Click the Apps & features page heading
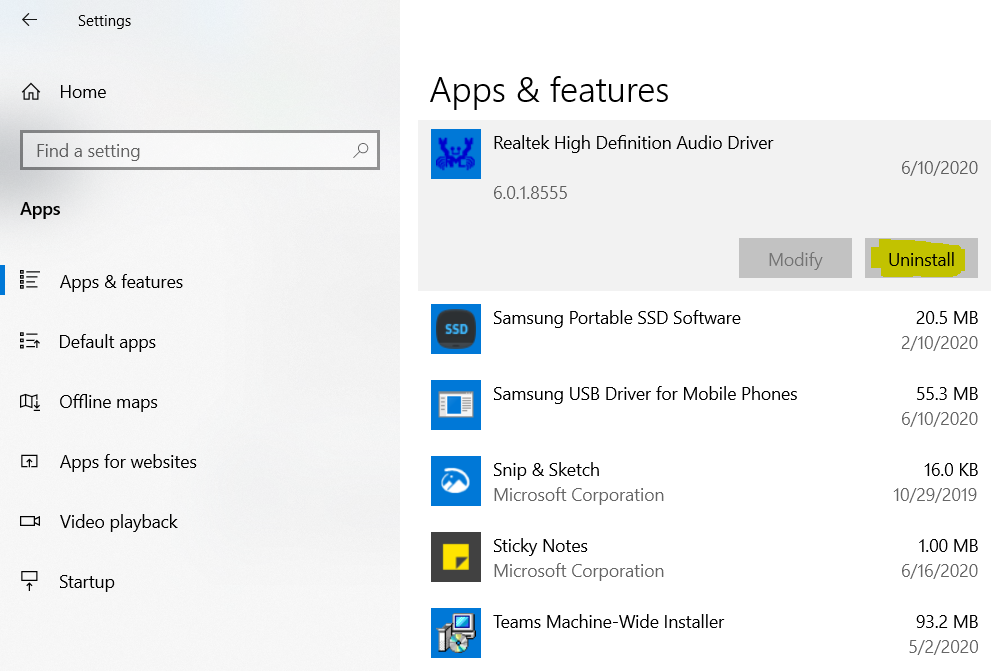The image size is (1005, 671). pyautogui.click(x=549, y=90)
